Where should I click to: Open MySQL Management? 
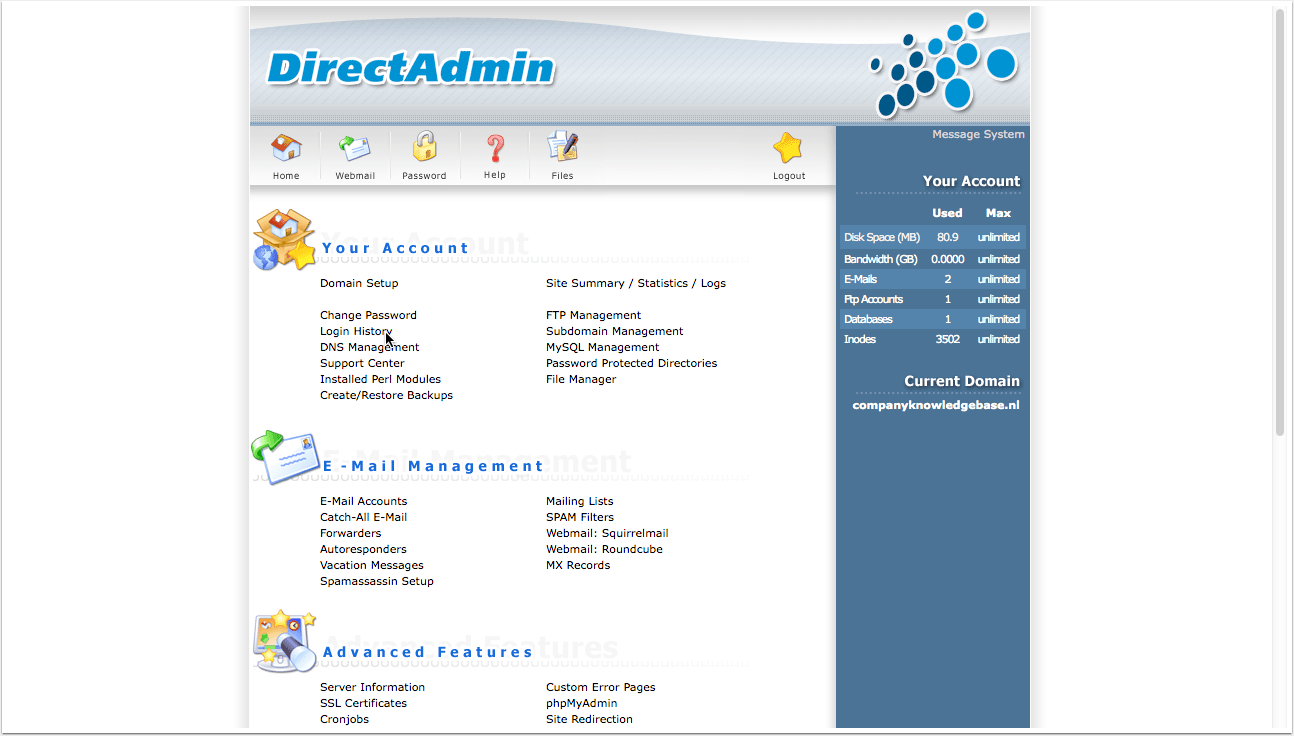click(602, 347)
